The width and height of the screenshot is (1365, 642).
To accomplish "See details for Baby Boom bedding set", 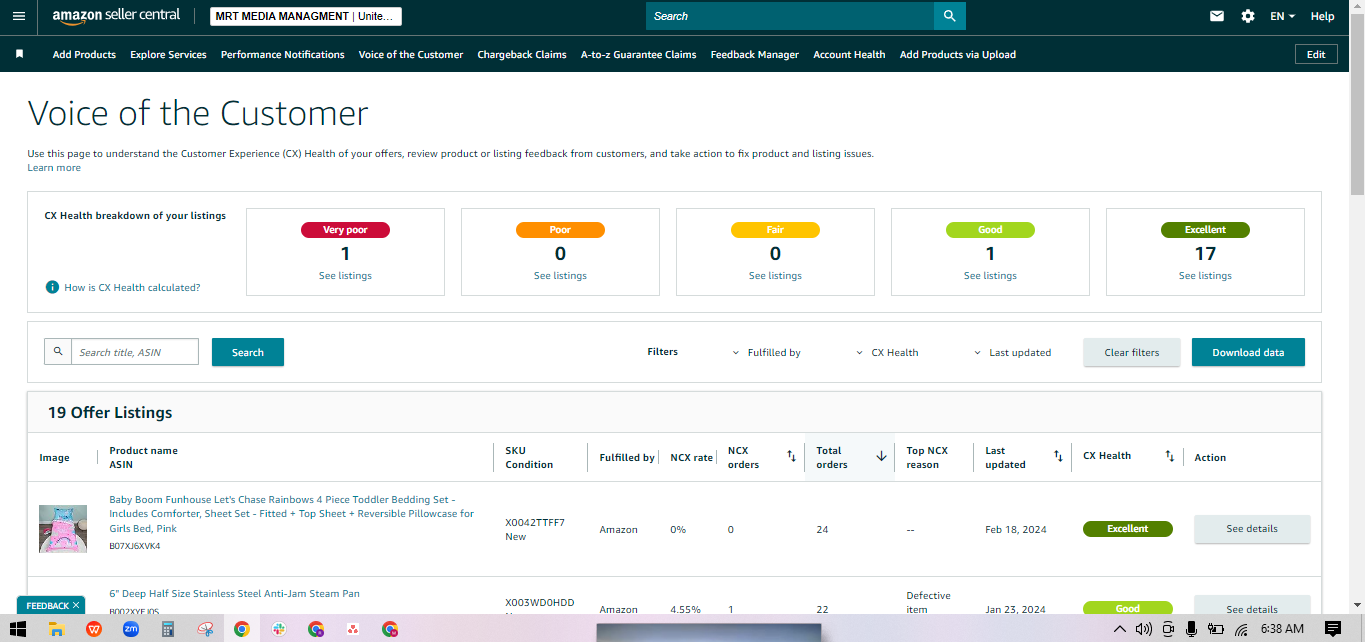I will click(x=1252, y=529).
